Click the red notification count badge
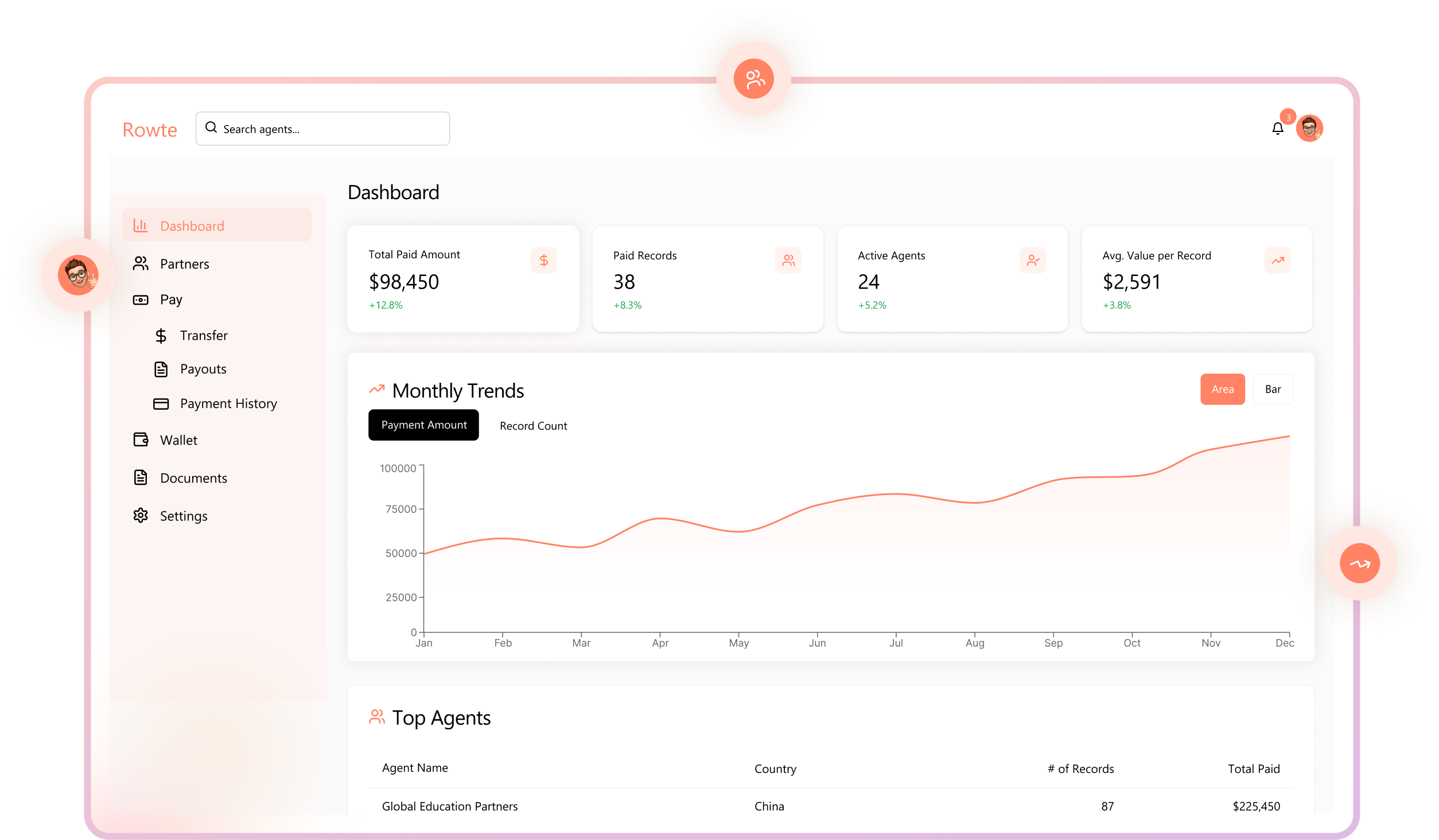The width and height of the screenshot is (1439, 840). (1288, 117)
